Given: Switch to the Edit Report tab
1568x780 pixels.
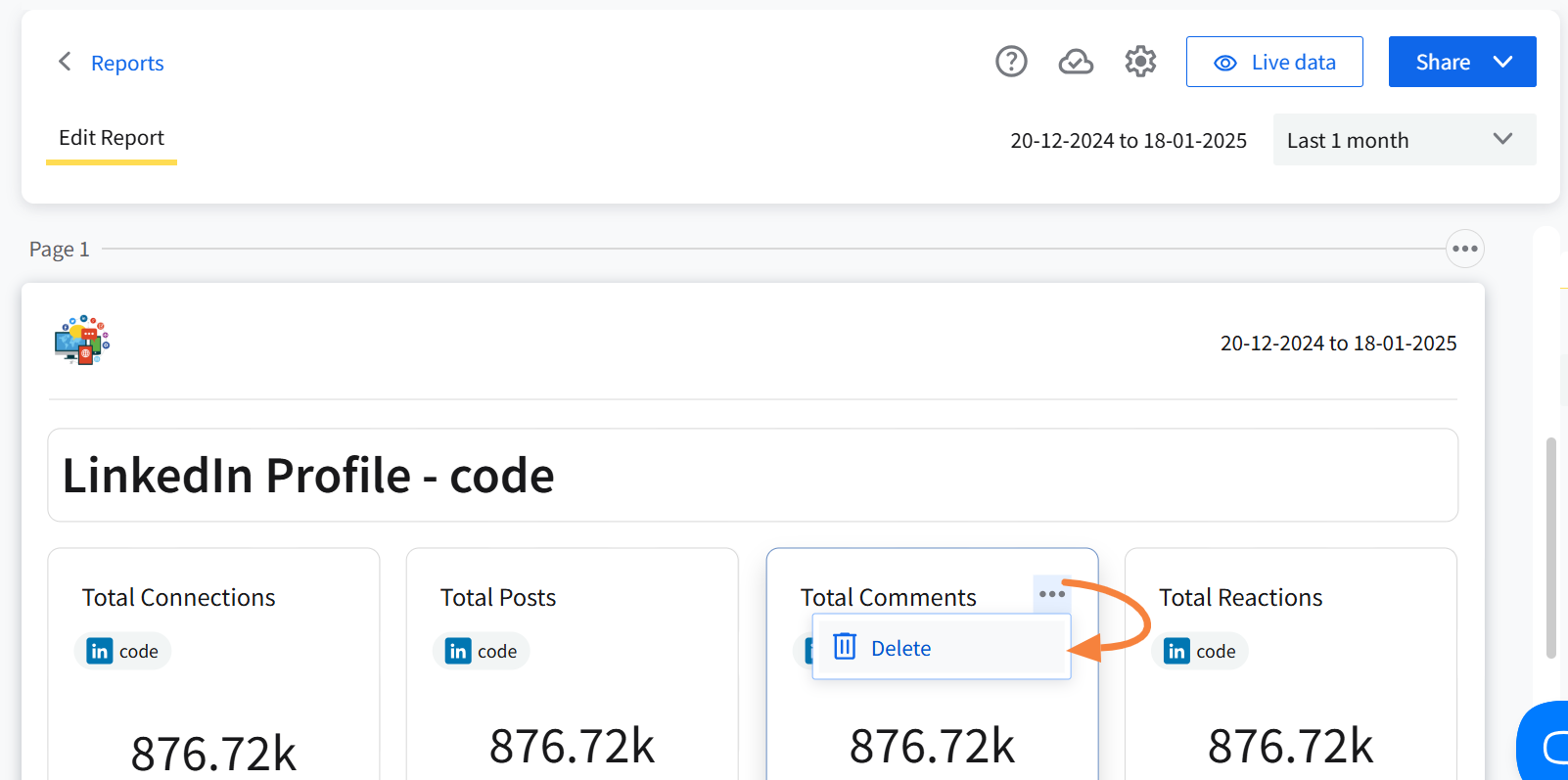Looking at the screenshot, I should (112, 138).
